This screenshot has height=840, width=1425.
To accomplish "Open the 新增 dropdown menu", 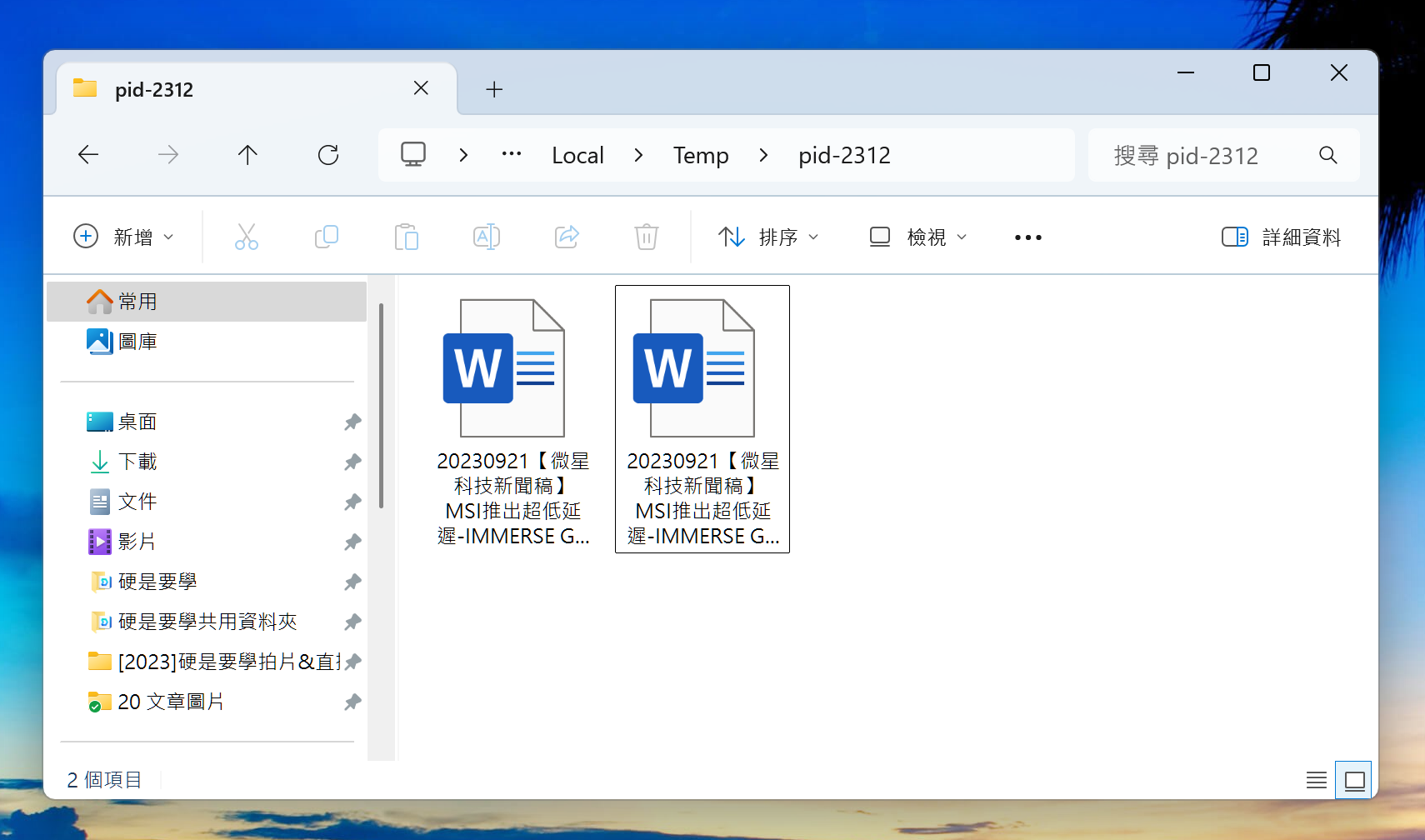I will point(123,237).
